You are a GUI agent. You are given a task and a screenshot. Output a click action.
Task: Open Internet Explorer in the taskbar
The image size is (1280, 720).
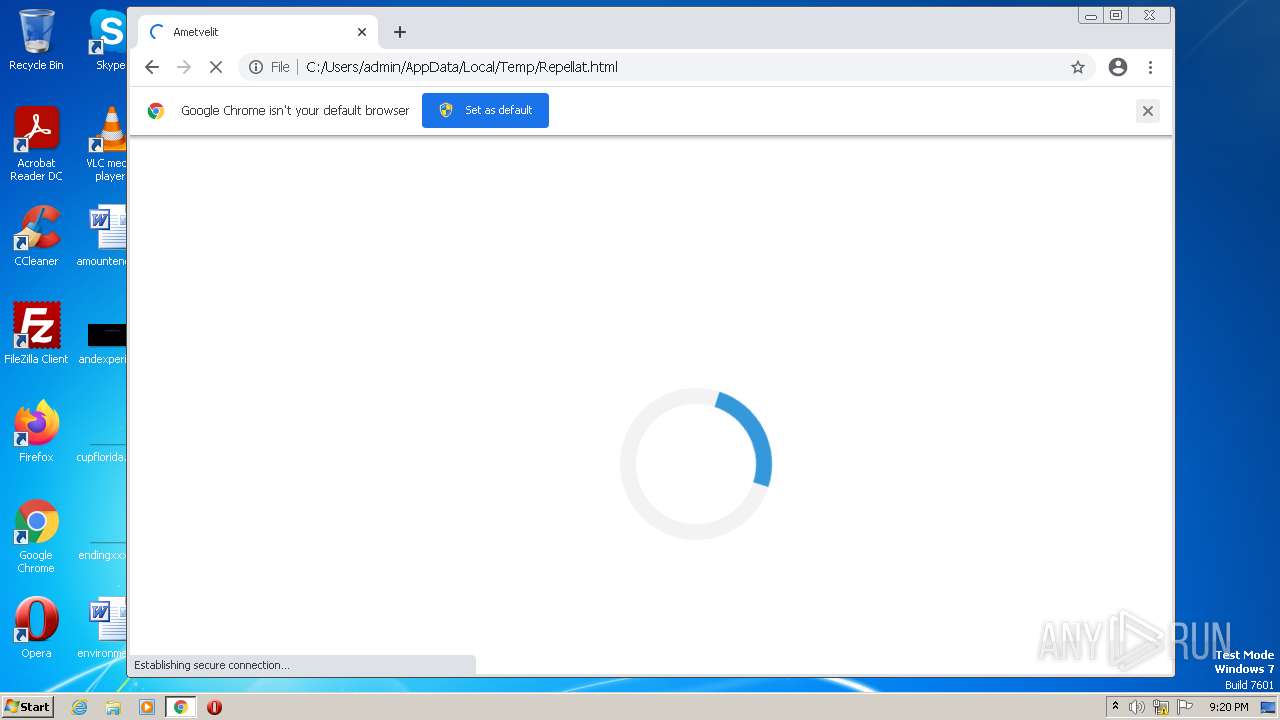coord(80,707)
